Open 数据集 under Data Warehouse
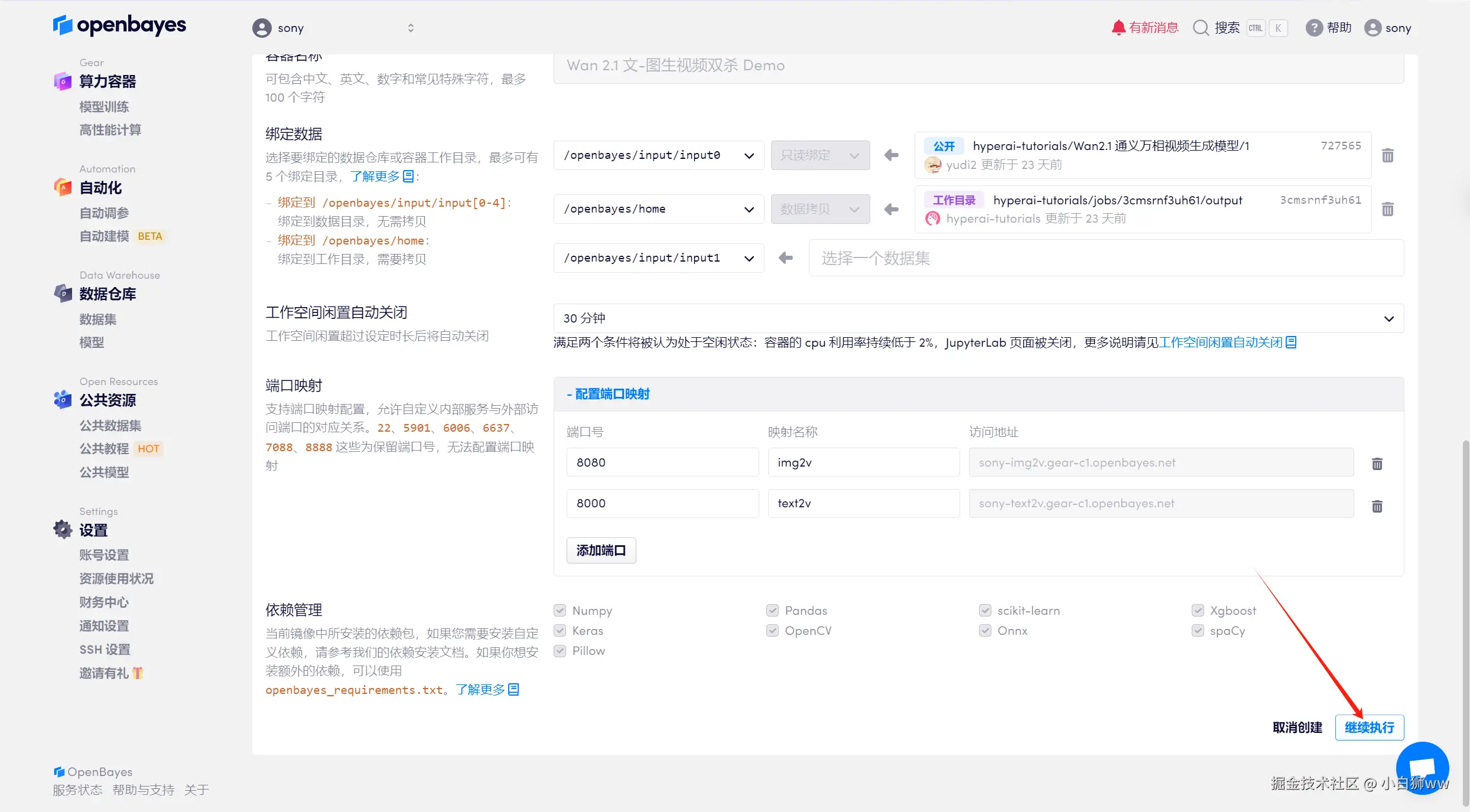The image size is (1470, 812). tap(98, 319)
